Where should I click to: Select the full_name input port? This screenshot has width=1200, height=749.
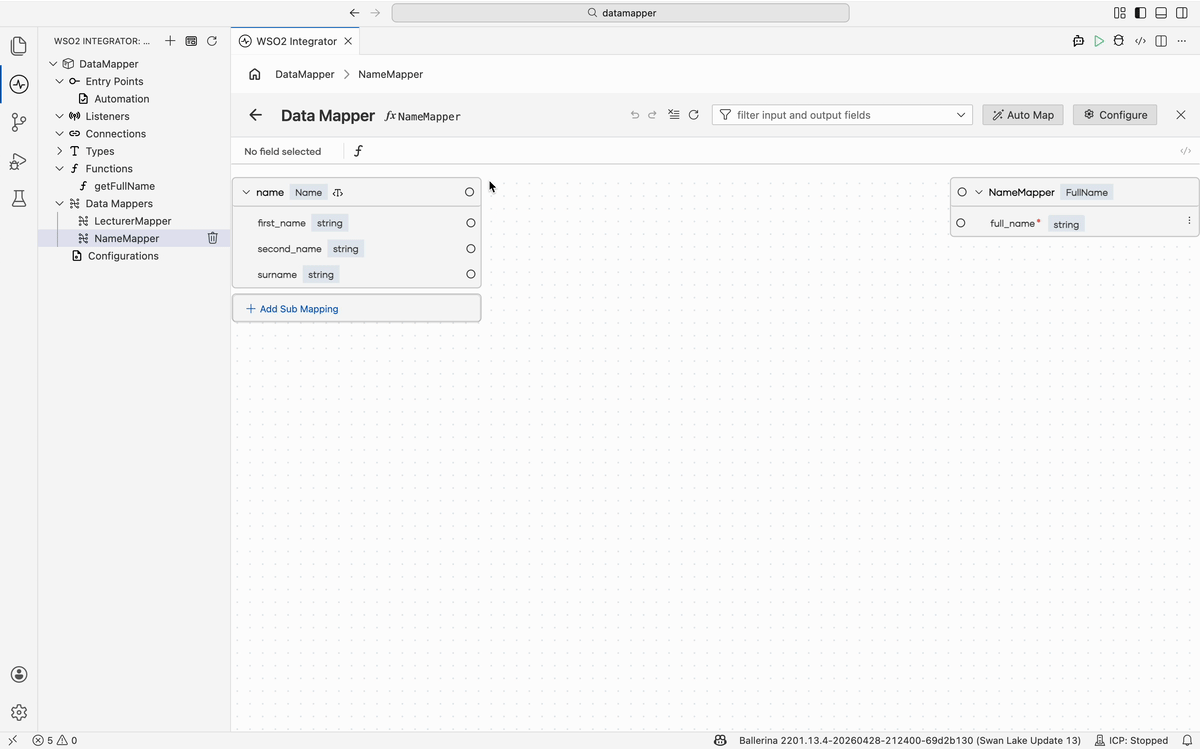click(x=961, y=223)
